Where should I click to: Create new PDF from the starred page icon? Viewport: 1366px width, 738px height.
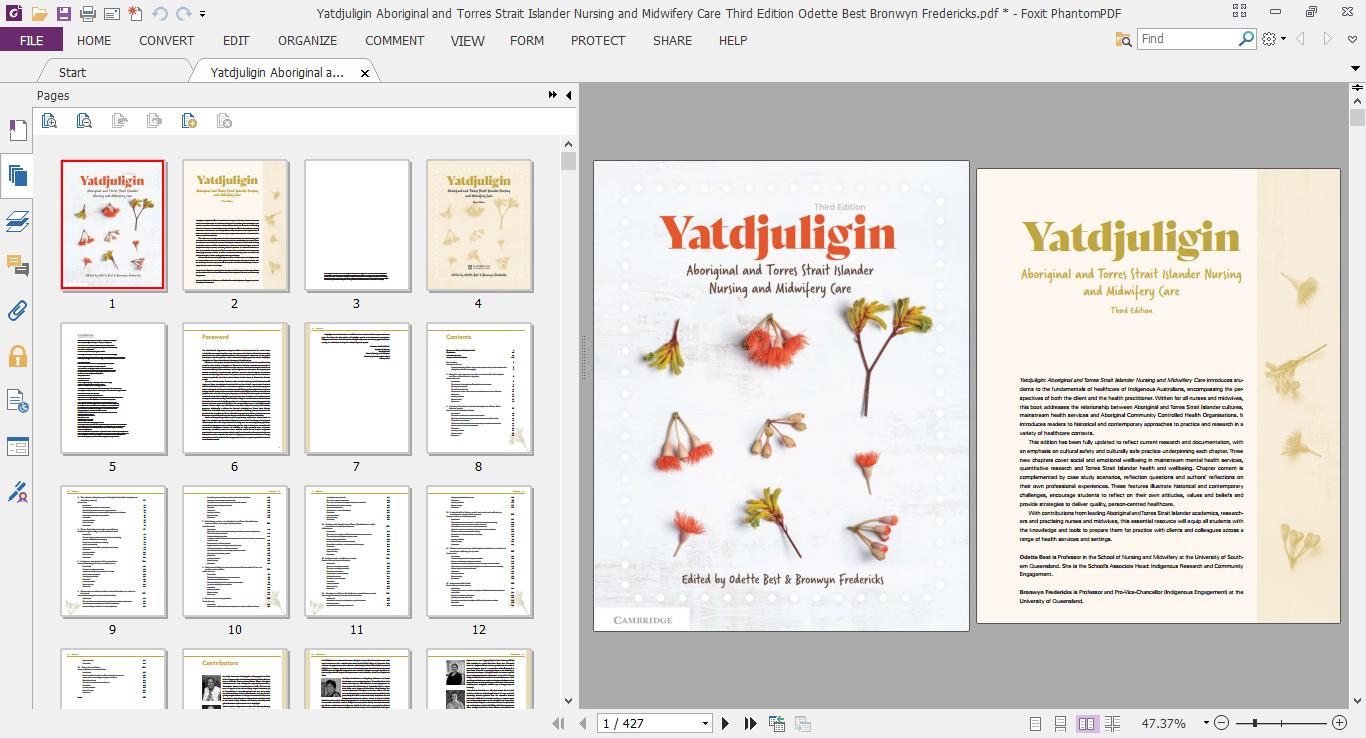coord(135,14)
